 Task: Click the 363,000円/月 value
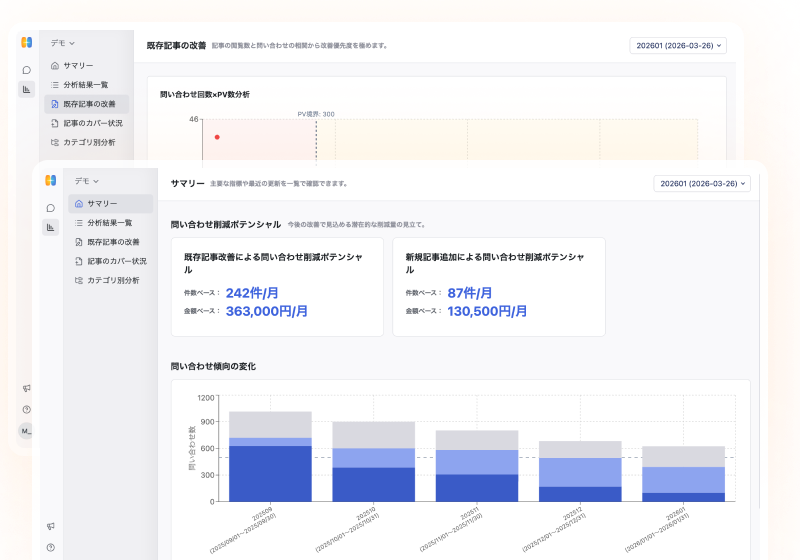pos(266,311)
